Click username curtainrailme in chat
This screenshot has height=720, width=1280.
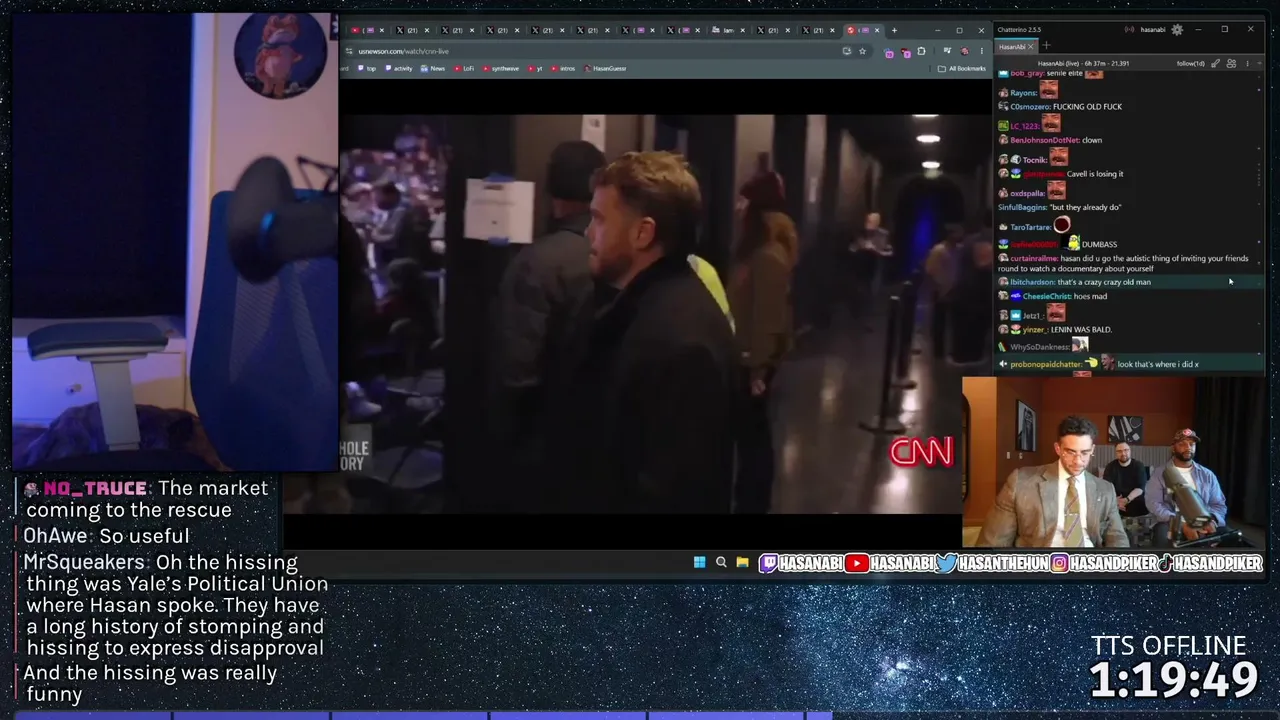tap(1033, 258)
